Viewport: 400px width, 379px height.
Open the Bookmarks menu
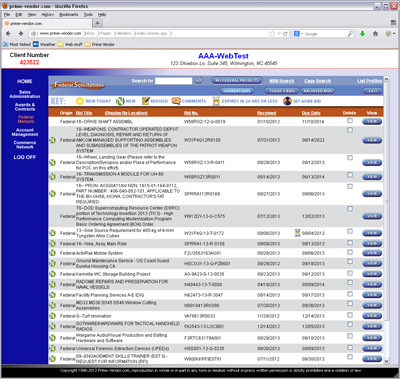pyautogui.click(x=69, y=15)
